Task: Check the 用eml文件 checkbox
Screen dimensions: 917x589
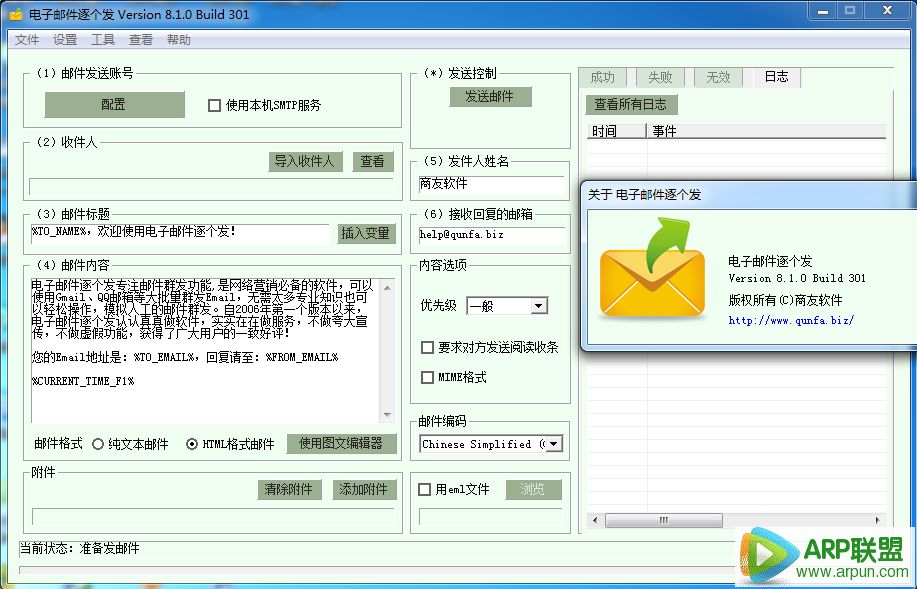Action: (425, 489)
